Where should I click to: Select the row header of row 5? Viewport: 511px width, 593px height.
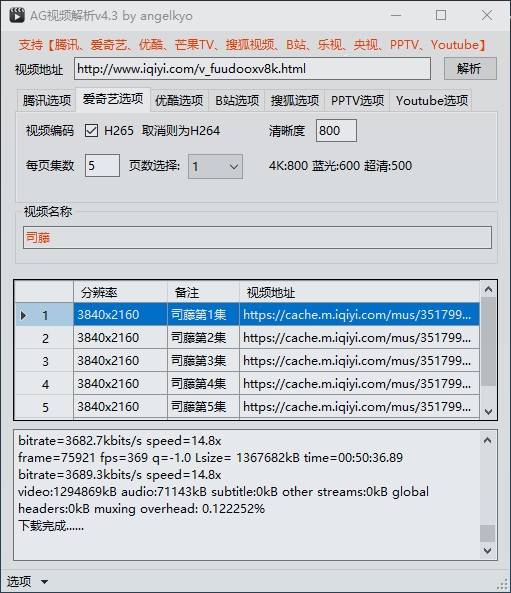(44, 407)
